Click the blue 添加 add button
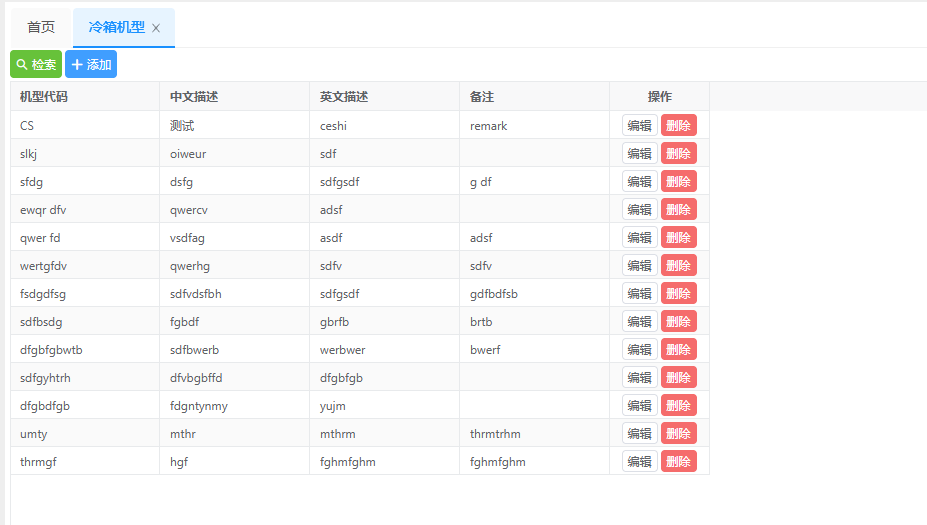The width and height of the screenshot is (927, 525). pyautogui.click(x=91, y=65)
